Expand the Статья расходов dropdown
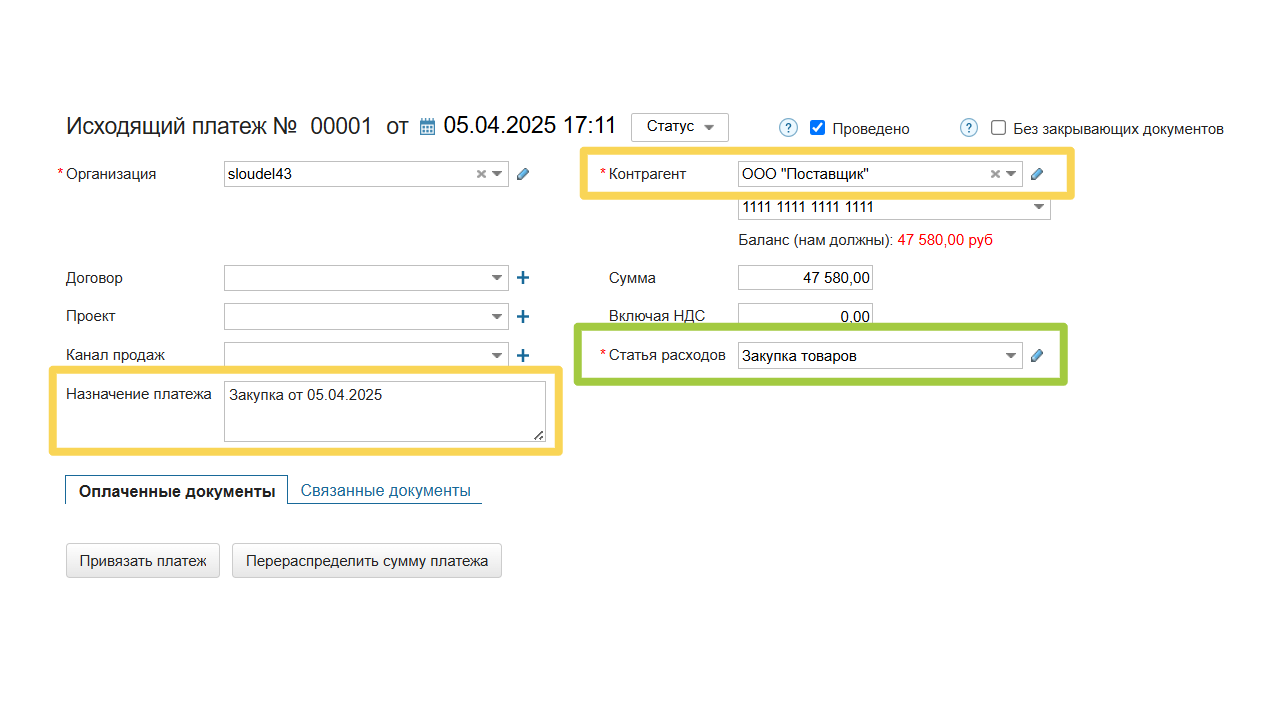 1011,356
